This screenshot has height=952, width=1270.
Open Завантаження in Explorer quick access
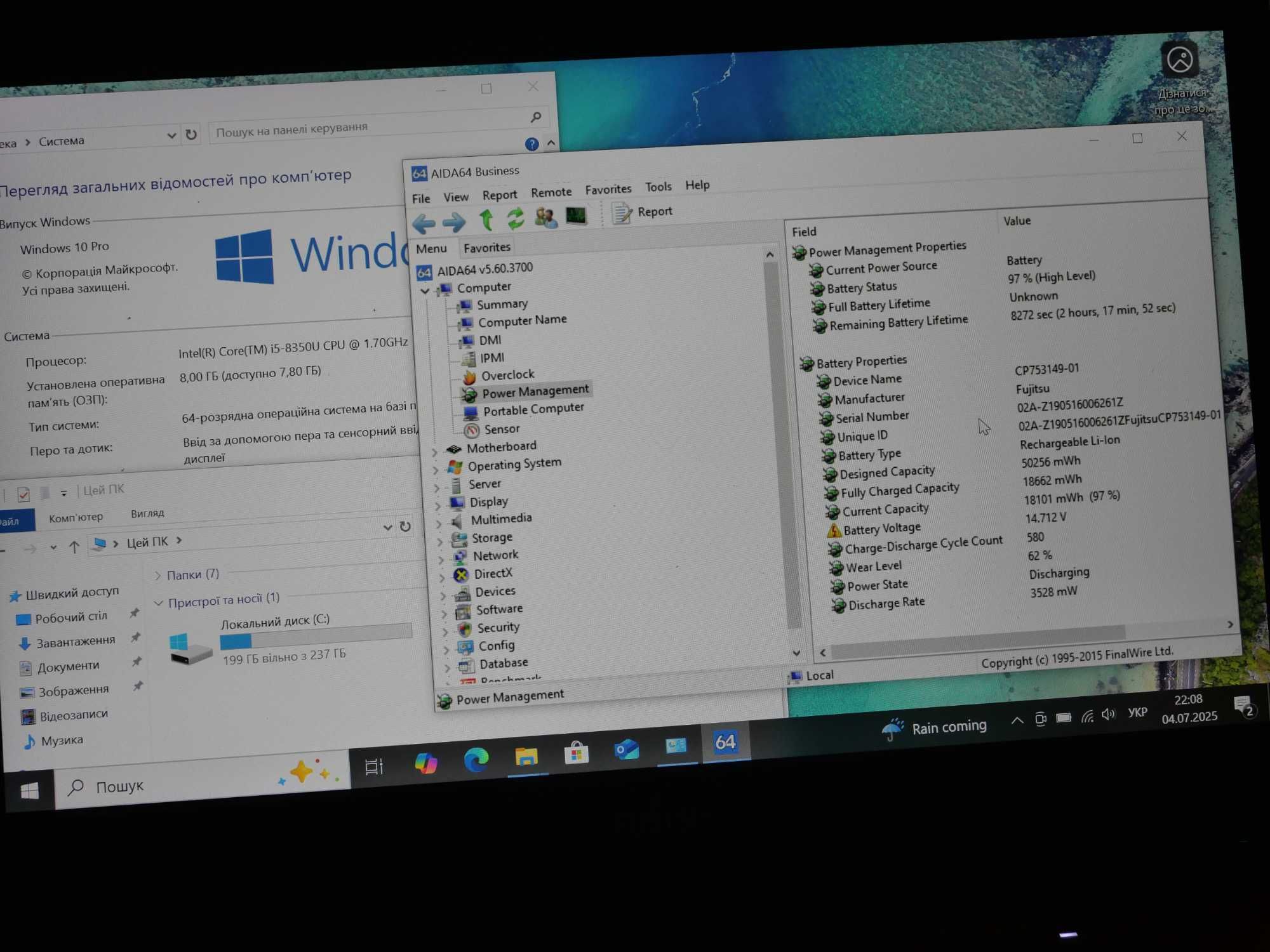click(x=75, y=642)
